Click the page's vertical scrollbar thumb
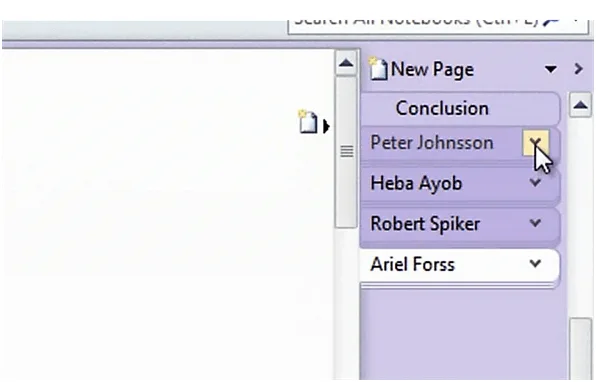Viewport: 596px width, 382px height. (x=346, y=152)
